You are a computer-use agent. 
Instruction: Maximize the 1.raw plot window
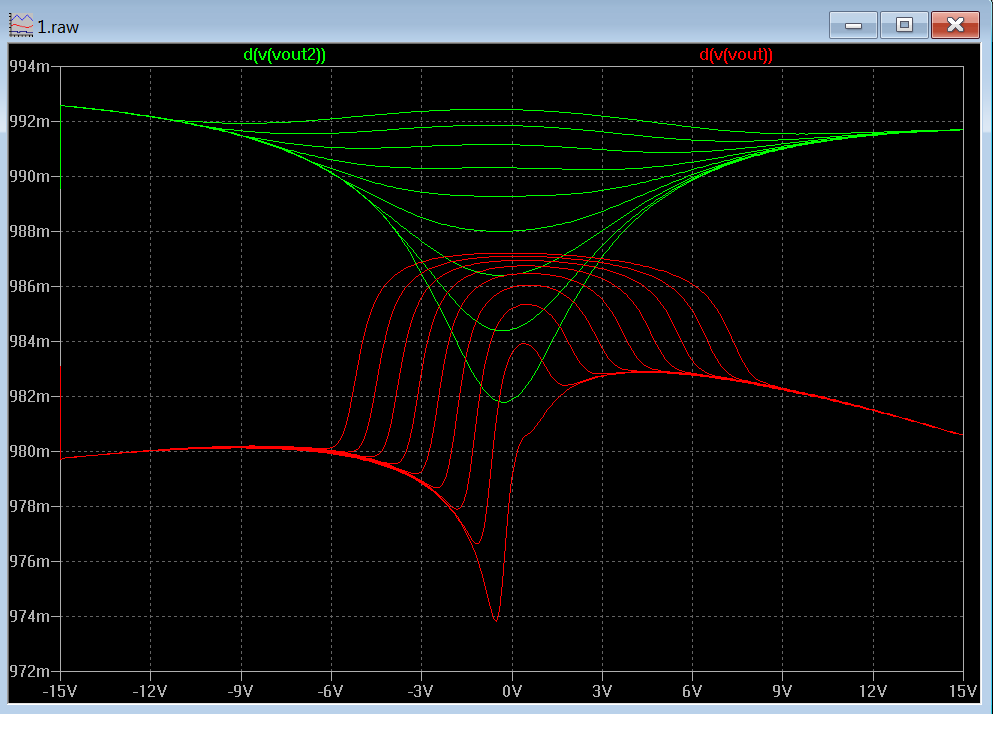(x=904, y=25)
